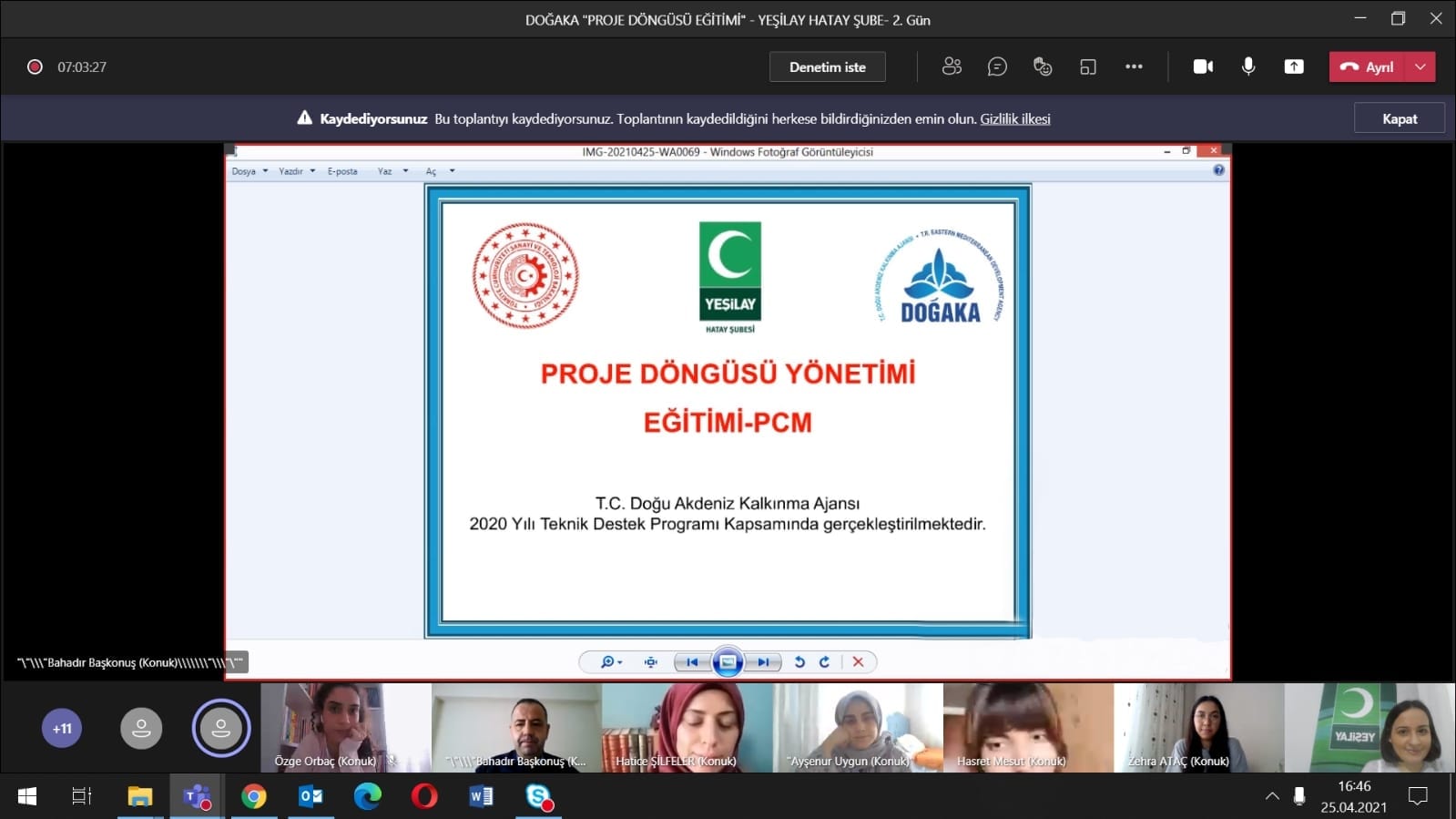This screenshot has width=1456, height=819.
Task: Start the slideshow in photo viewer
Action: click(728, 662)
